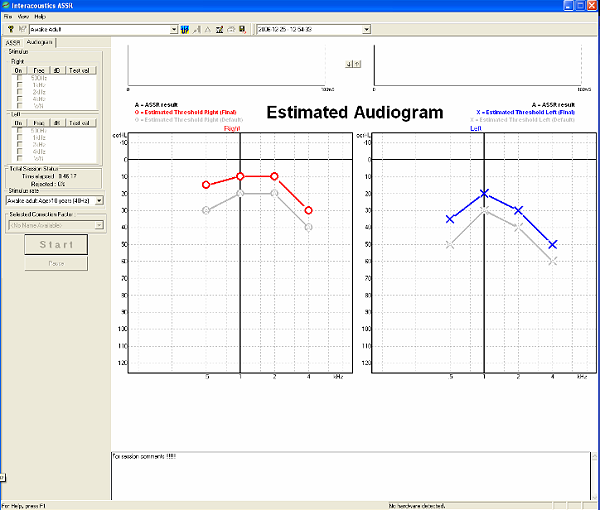The height and width of the screenshot is (510, 600).
Task: Expand the session date-time dropdown
Action: (366, 29)
